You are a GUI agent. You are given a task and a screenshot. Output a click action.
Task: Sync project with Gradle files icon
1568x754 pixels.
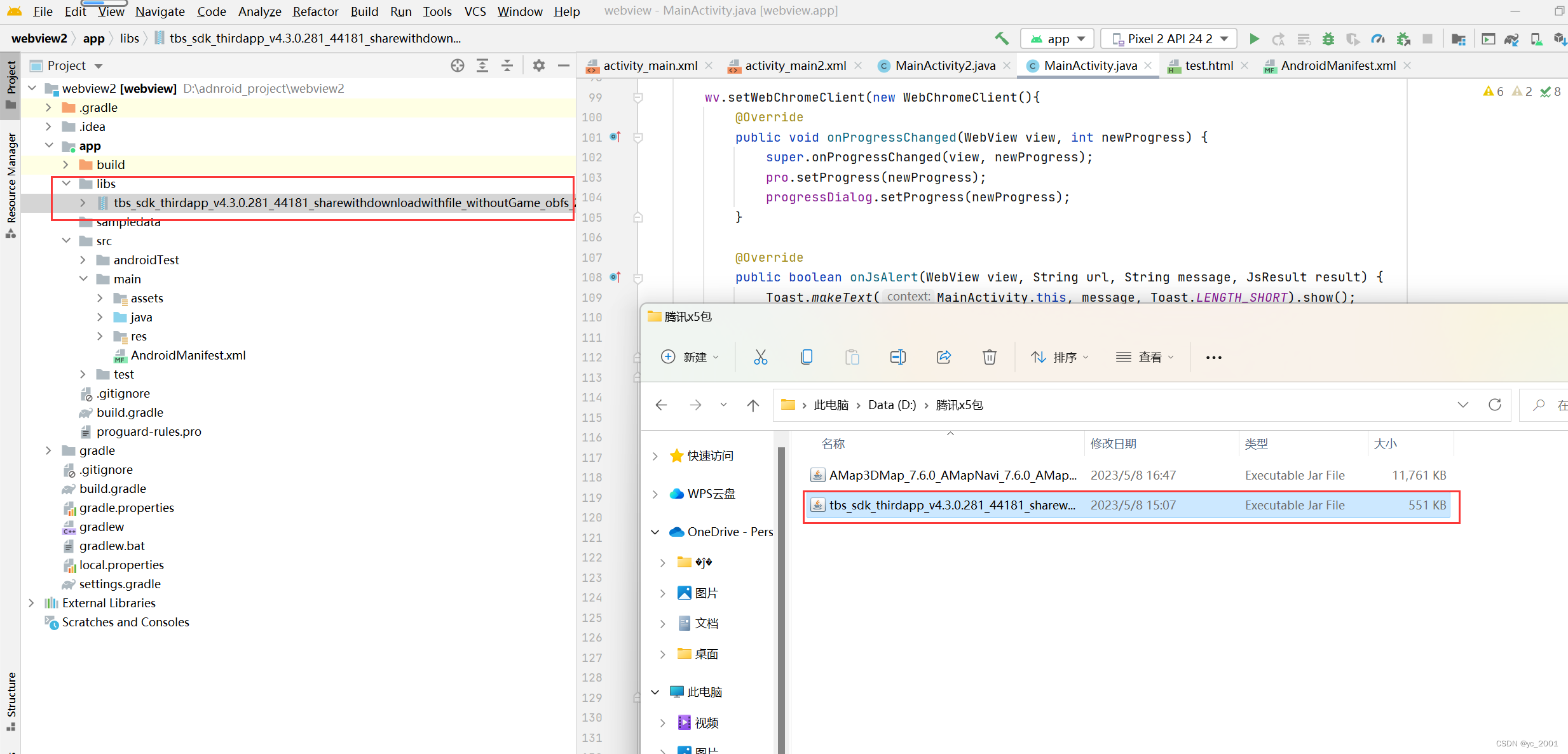coord(1511,38)
